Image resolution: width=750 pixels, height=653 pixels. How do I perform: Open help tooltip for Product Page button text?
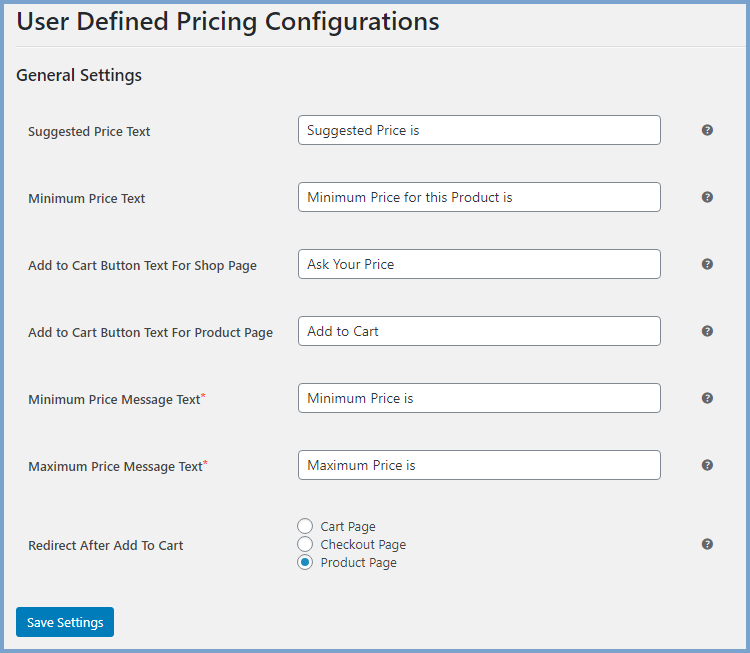coord(707,331)
